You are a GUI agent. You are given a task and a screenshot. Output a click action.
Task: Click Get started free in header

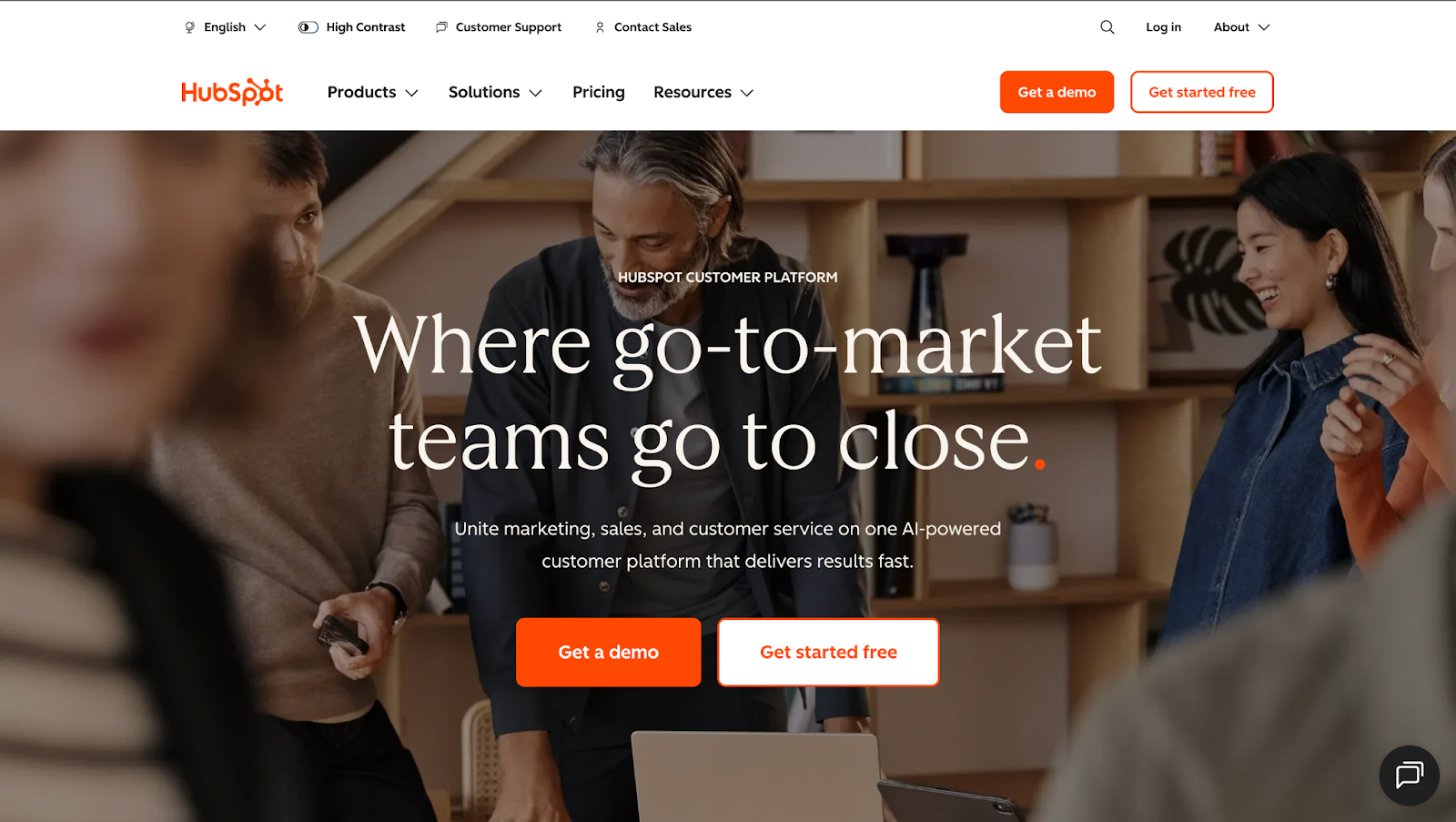pos(1201,92)
